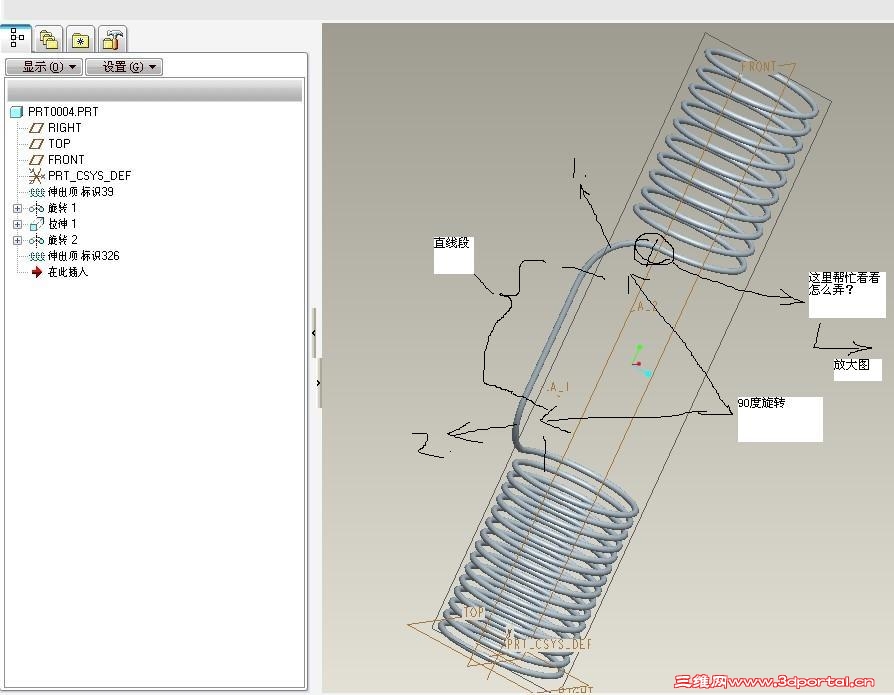Image resolution: width=894 pixels, height=695 pixels.
Task: Open the 设置(G) dropdown menu
Action: coord(124,67)
